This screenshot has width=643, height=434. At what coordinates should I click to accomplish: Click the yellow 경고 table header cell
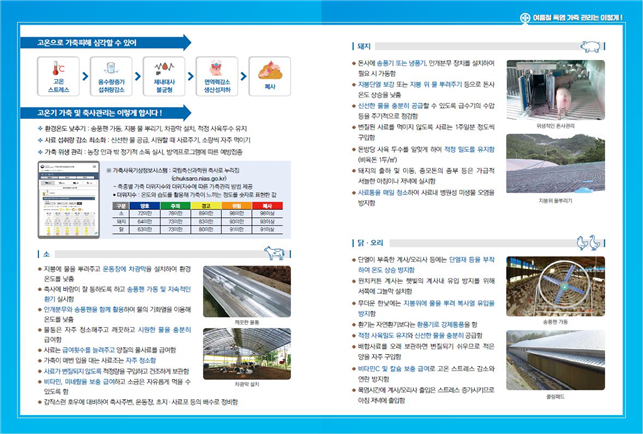click(x=206, y=206)
